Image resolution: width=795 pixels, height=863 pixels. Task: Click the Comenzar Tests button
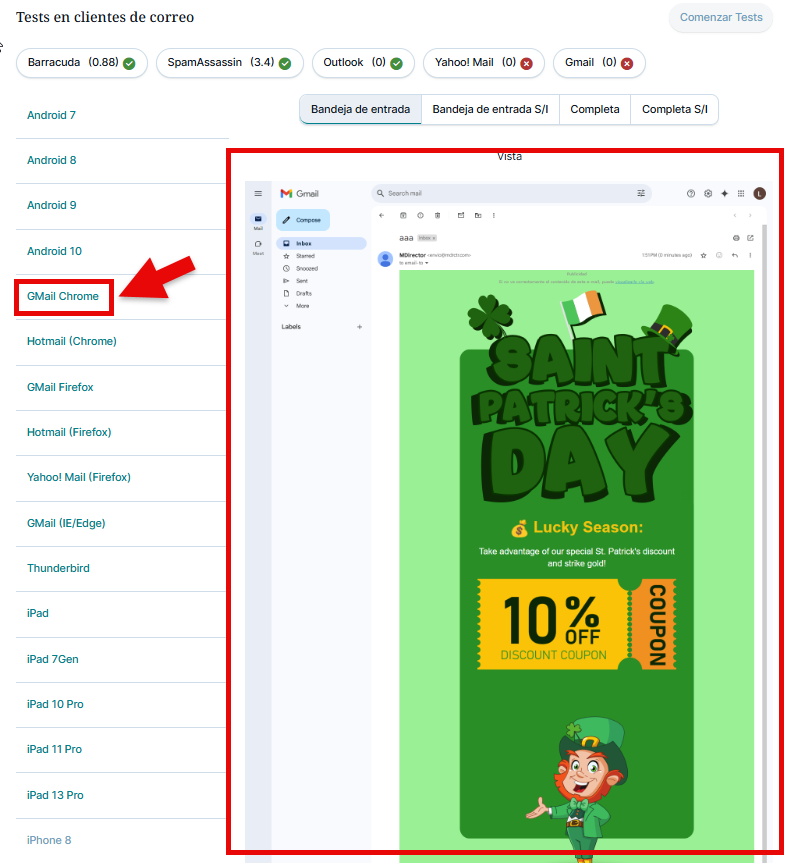click(x=721, y=18)
